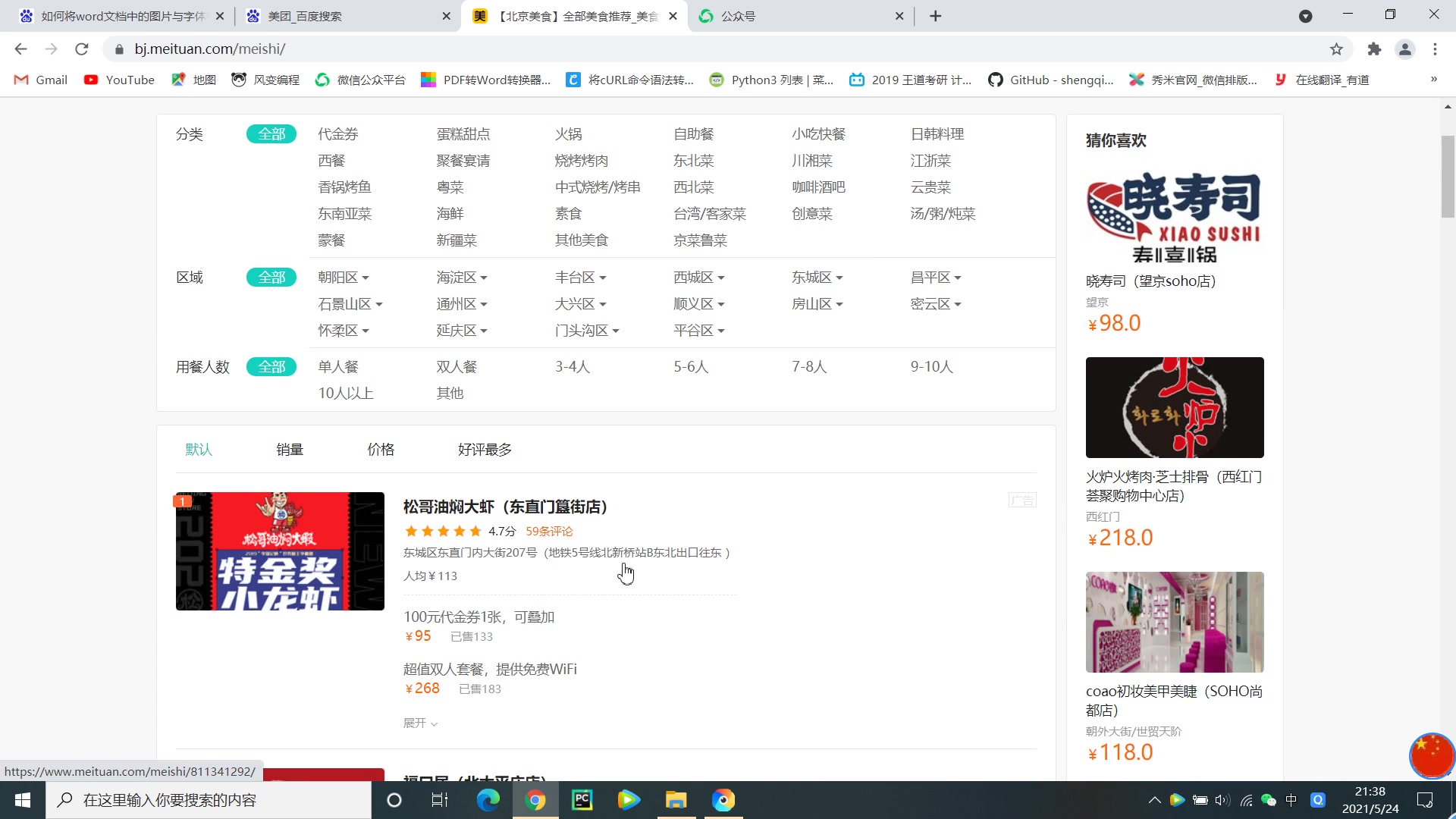The width and height of the screenshot is (1456, 819).
Task: Sort by 默认 tab
Action: click(x=199, y=450)
